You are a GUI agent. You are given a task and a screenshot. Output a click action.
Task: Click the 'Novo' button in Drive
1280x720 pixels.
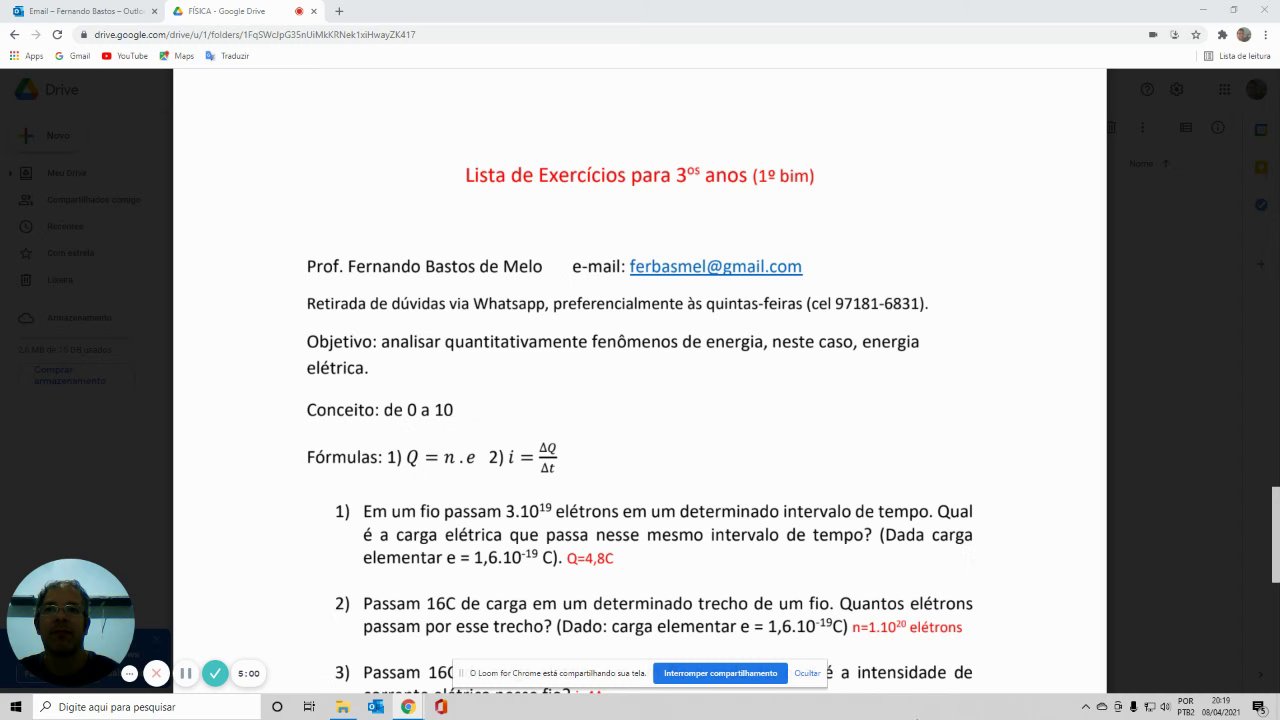coord(48,135)
